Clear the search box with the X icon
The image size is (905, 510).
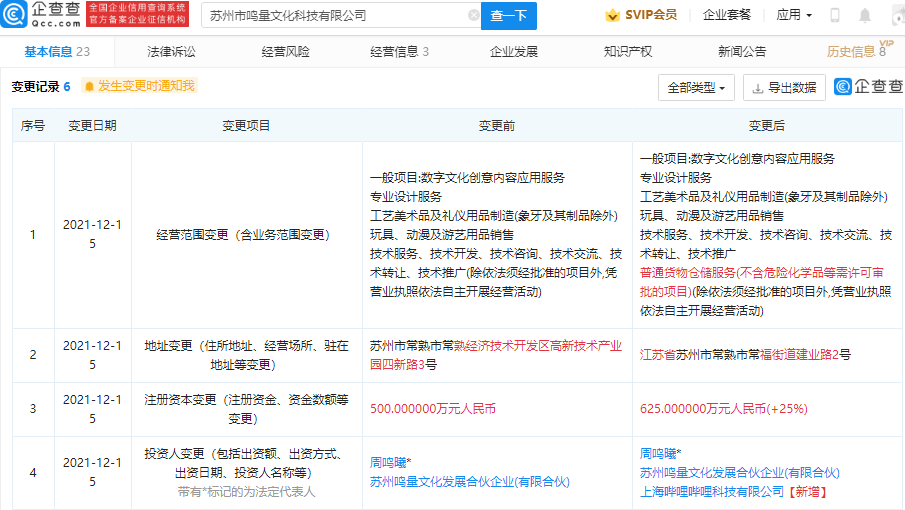(473, 16)
